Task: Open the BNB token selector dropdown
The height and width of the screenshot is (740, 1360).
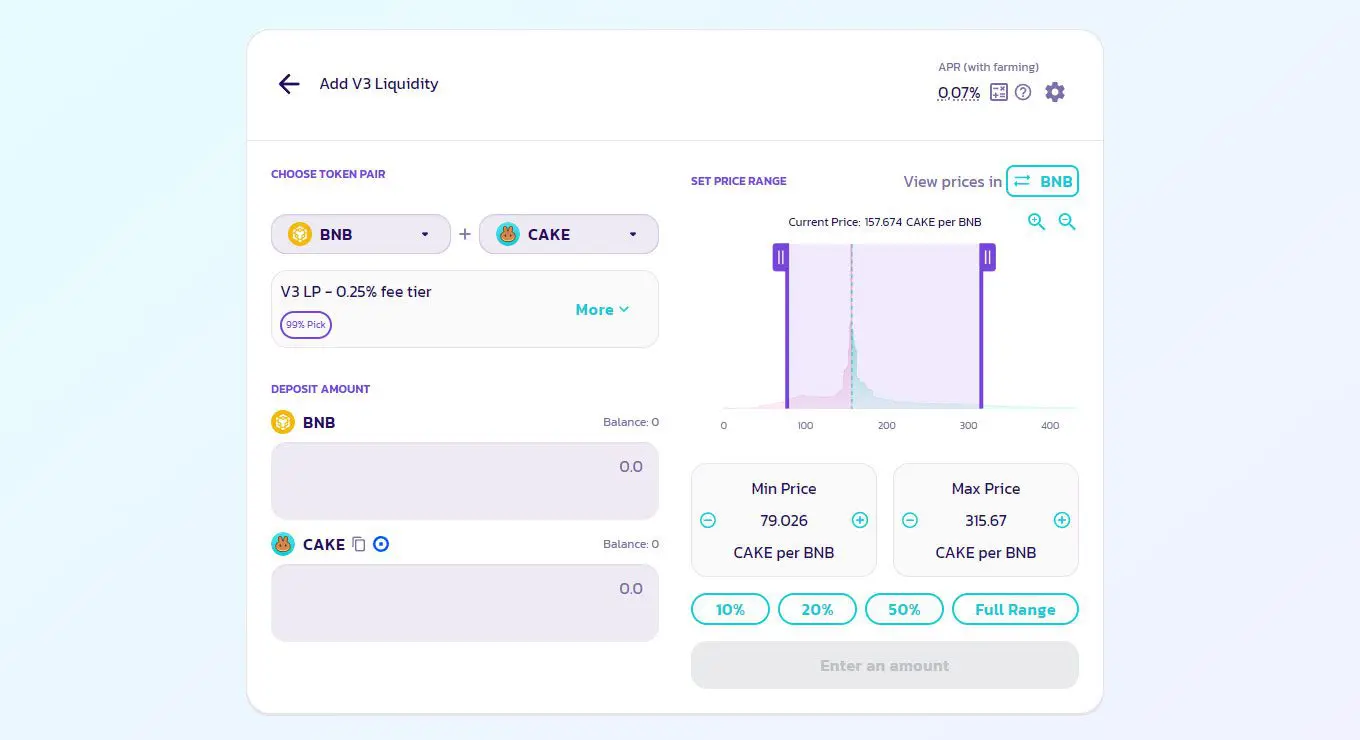Action: 361,234
